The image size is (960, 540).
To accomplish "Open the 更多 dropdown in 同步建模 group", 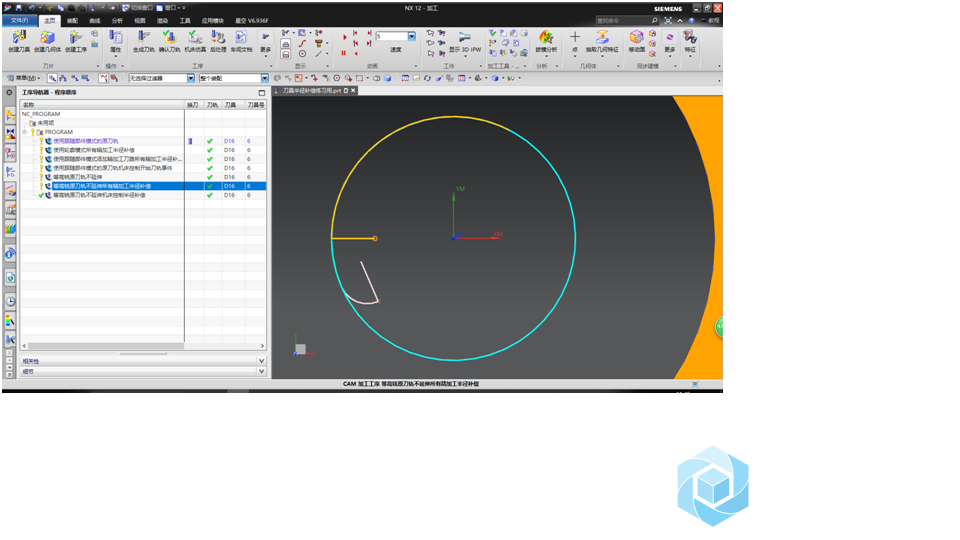I will point(670,43).
